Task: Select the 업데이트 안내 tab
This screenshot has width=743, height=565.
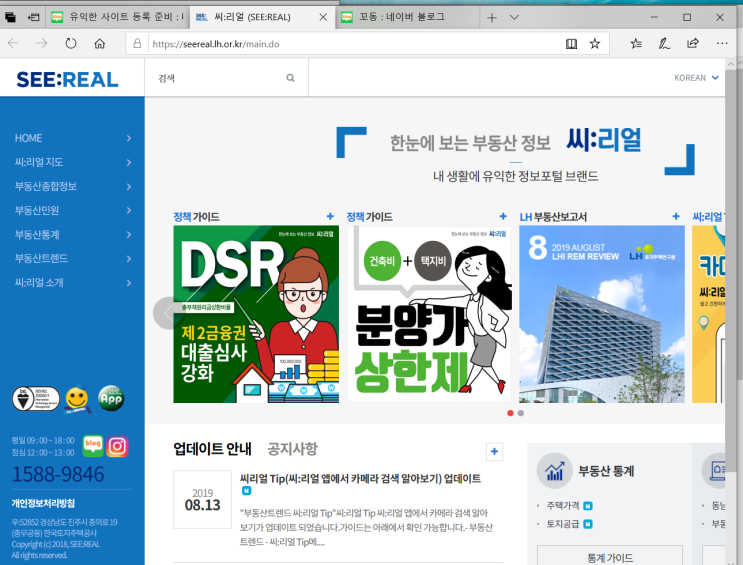Action: click(x=212, y=449)
